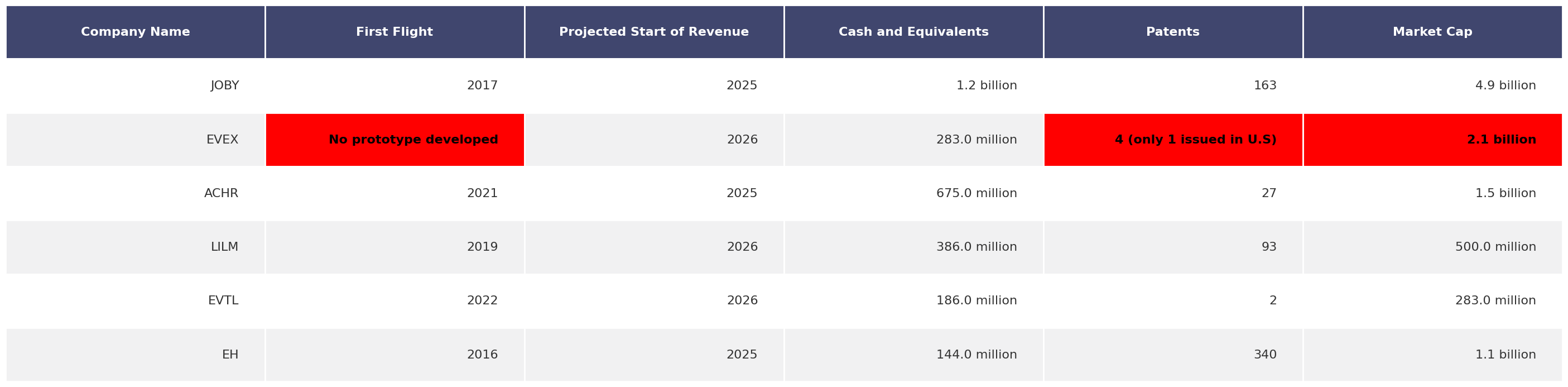Click JOBY's projected revenue year 2025

point(655,86)
